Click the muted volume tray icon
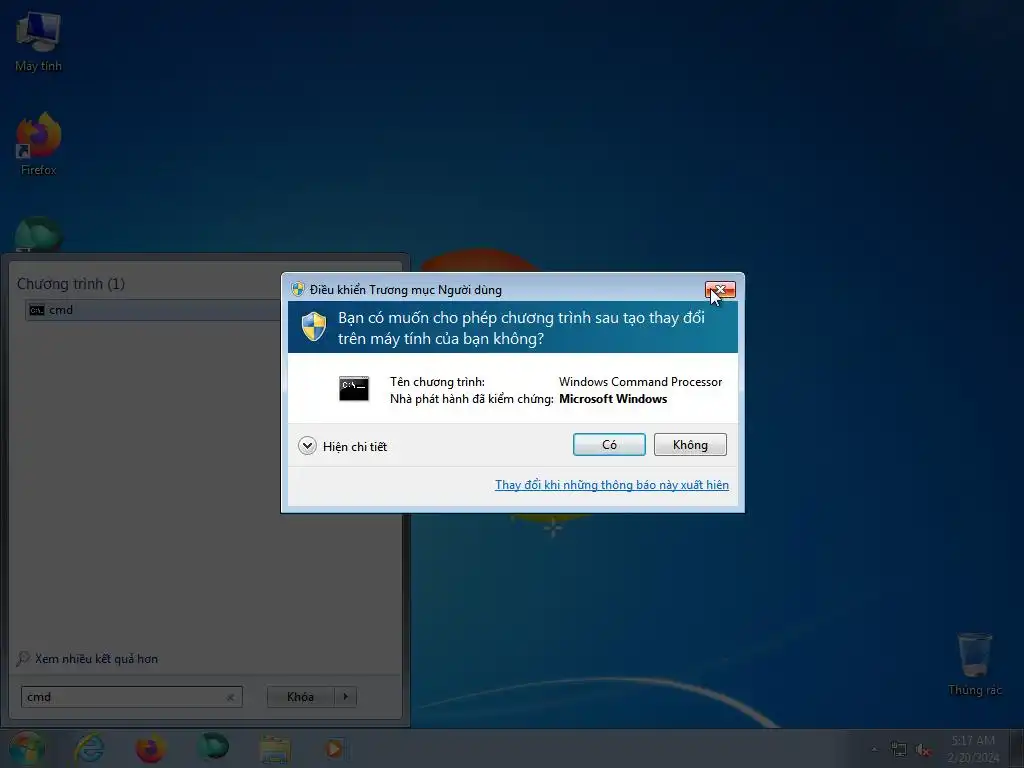This screenshot has height=768, width=1024. point(923,750)
